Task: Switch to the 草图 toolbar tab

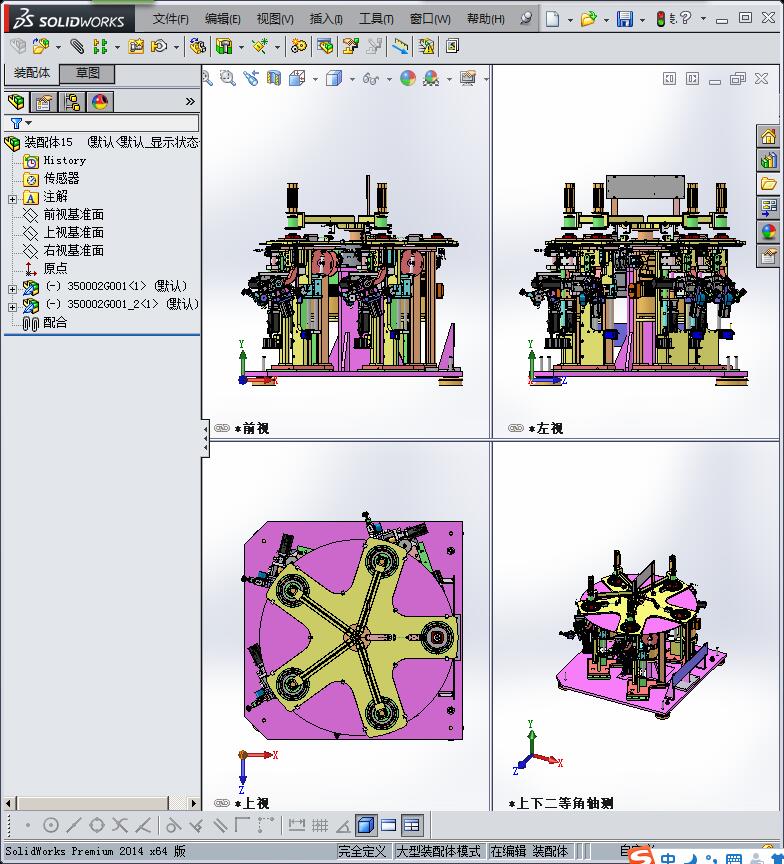Action: (x=87, y=73)
